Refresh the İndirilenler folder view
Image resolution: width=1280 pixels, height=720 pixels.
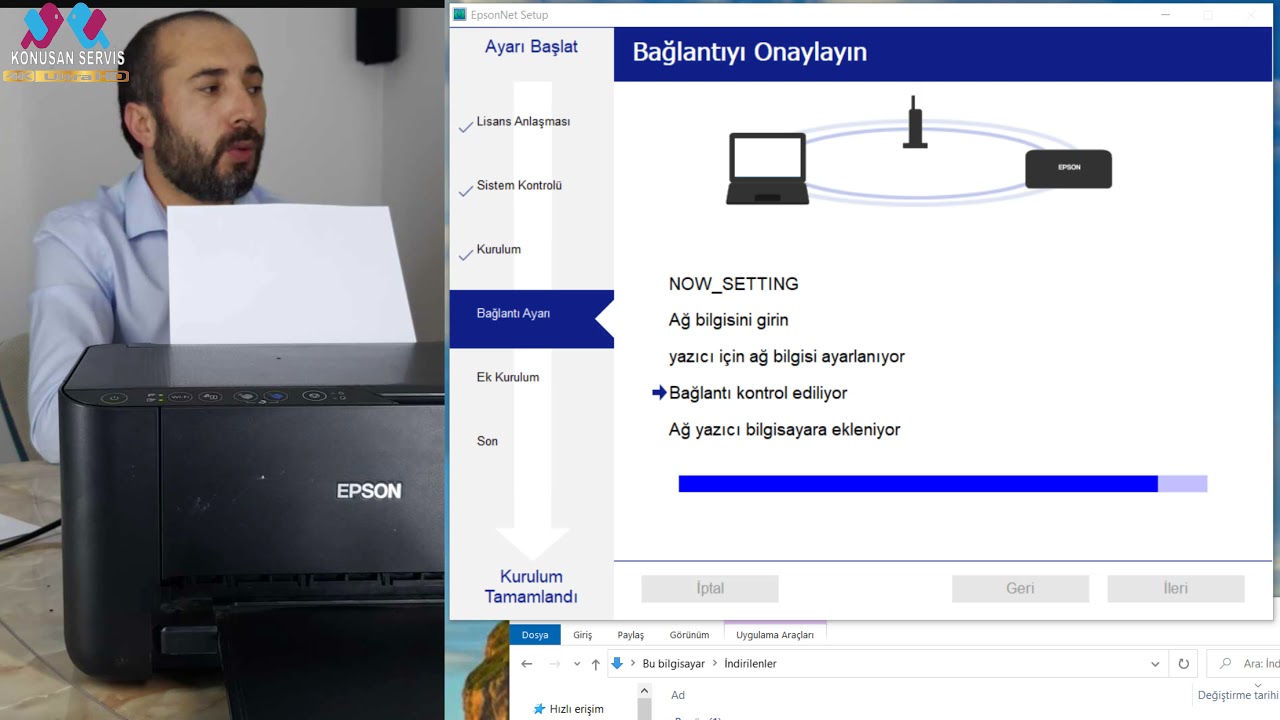click(1184, 664)
